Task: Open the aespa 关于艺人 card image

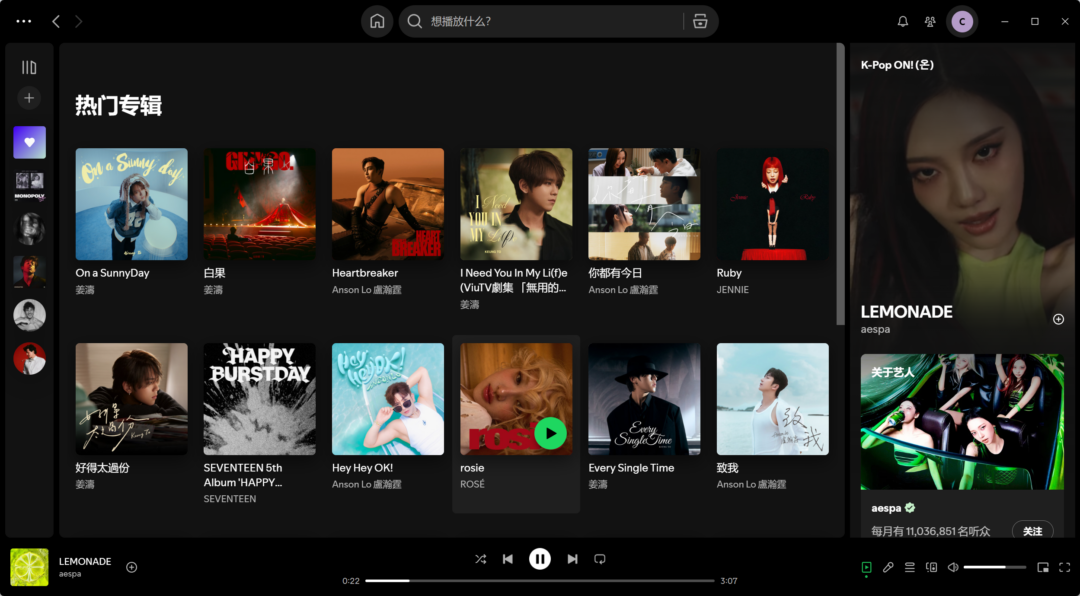Action: point(962,422)
